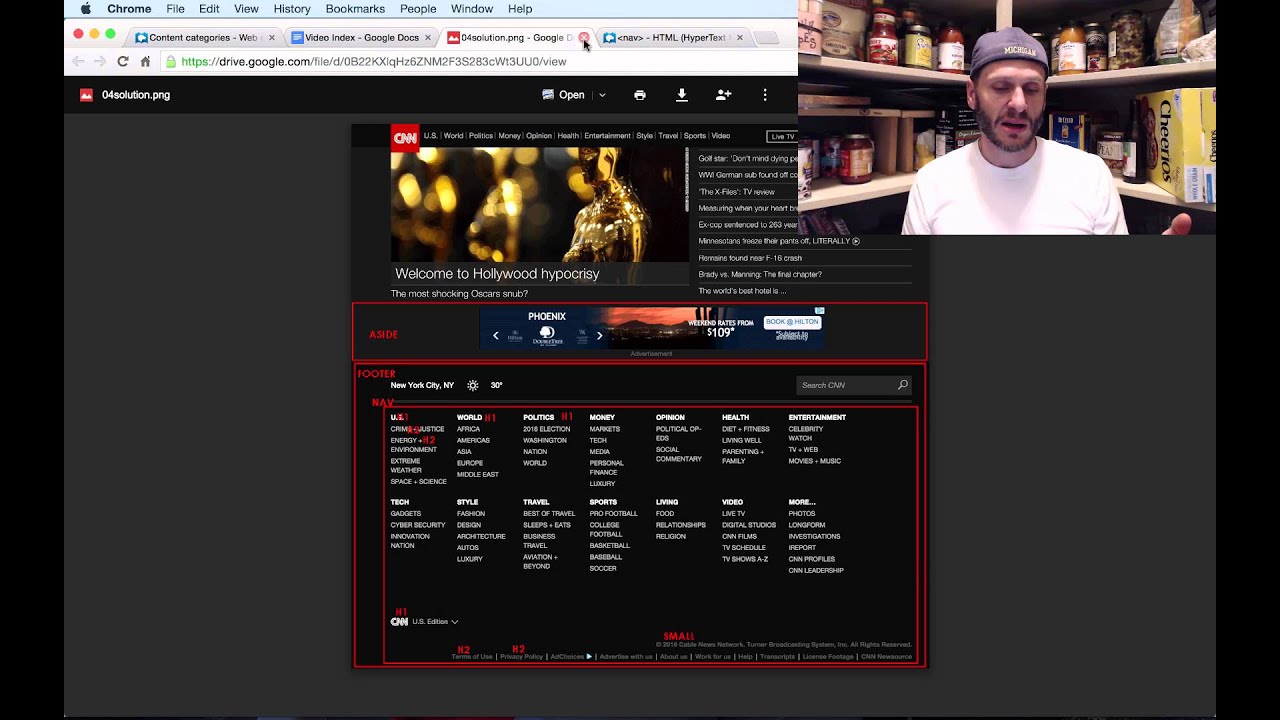Image resolution: width=1280 pixels, height=720 pixels.
Task: Click the Oscars statue hero image
Action: (x=539, y=204)
